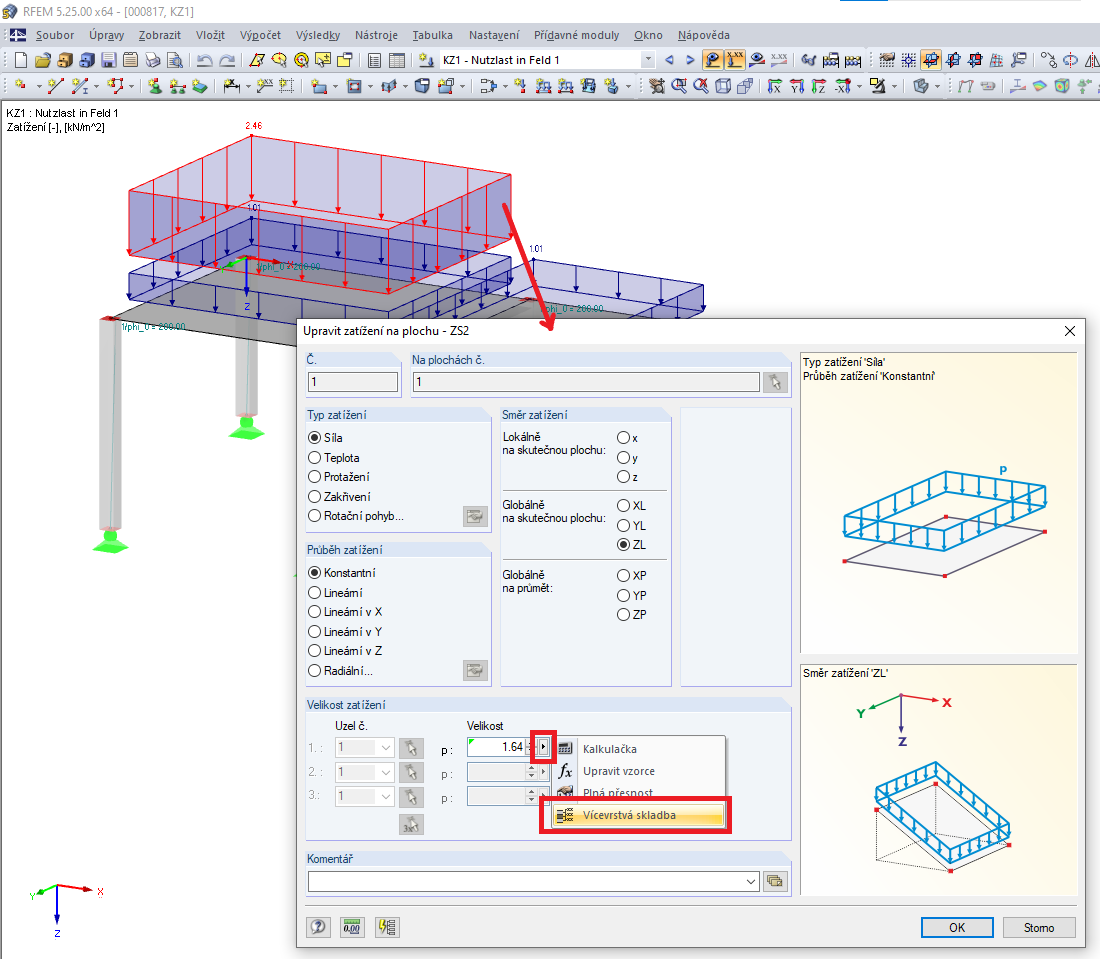Open the Výpočet menu
The image size is (1100, 959).
point(260,35)
